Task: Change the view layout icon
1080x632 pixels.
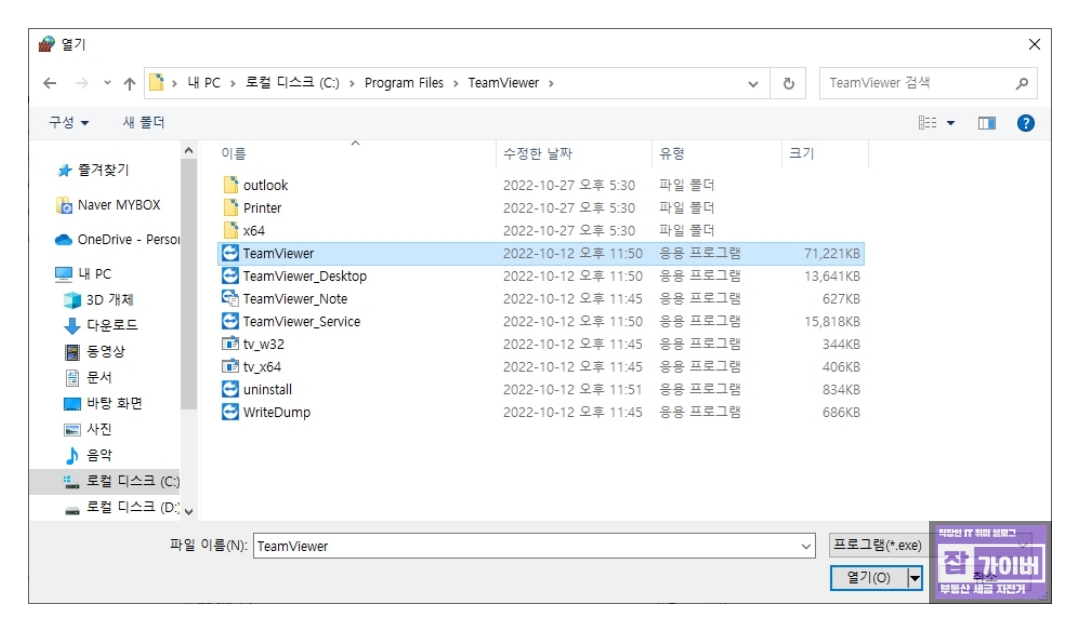Action: click(927, 123)
